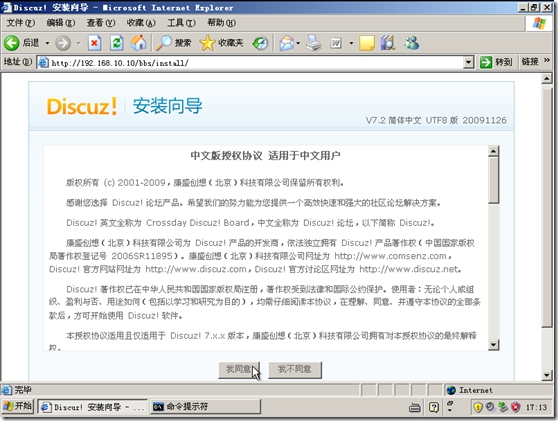Screen dimensions: 558x421
Task: Open the 查看(V) menu
Action: click(101, 23)
